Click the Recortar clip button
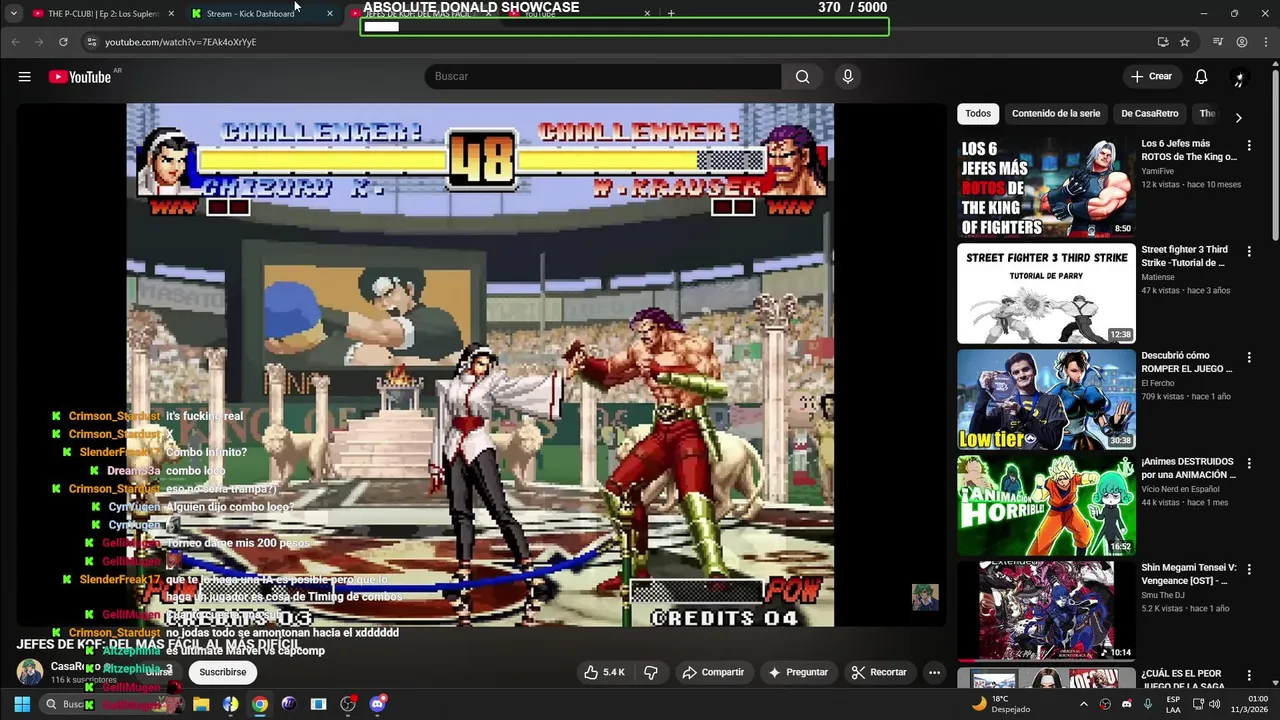The height and width of the screenshot is (720, 1280). [x=879, y=672]
